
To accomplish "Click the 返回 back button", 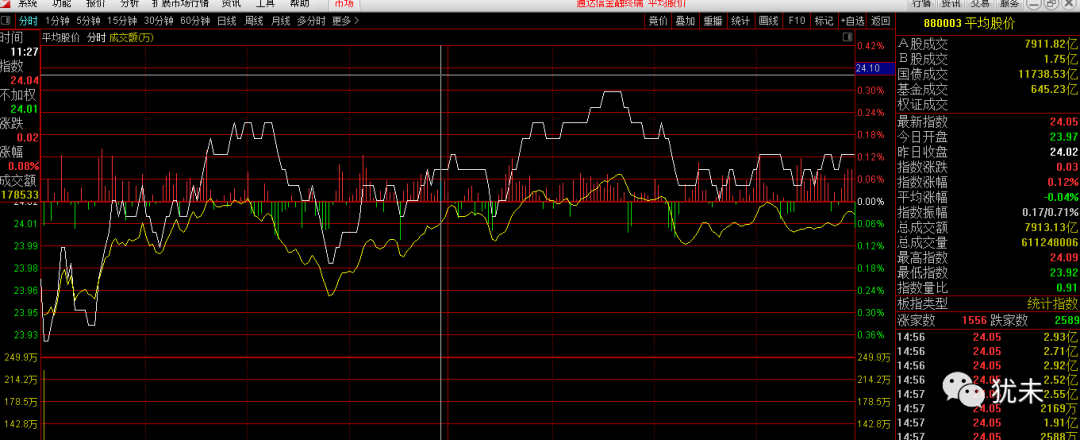I will [x=880, y=21].
